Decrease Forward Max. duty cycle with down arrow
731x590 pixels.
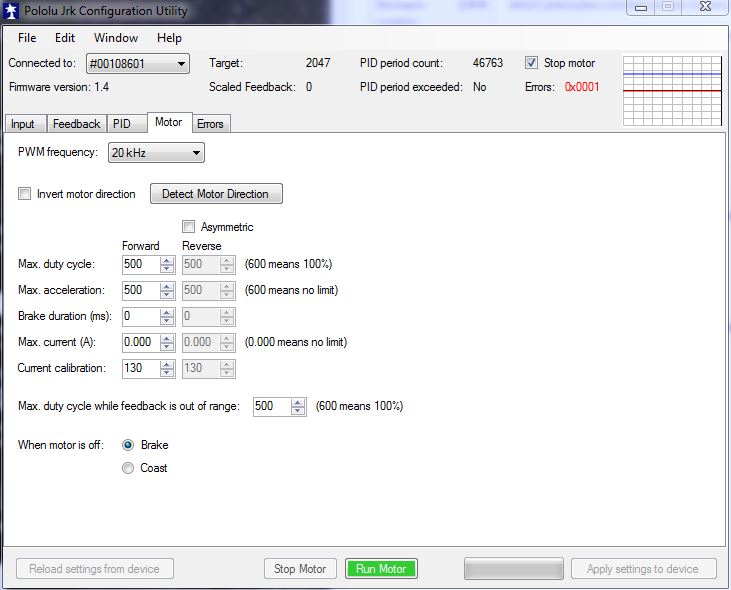tap(167, 269)
